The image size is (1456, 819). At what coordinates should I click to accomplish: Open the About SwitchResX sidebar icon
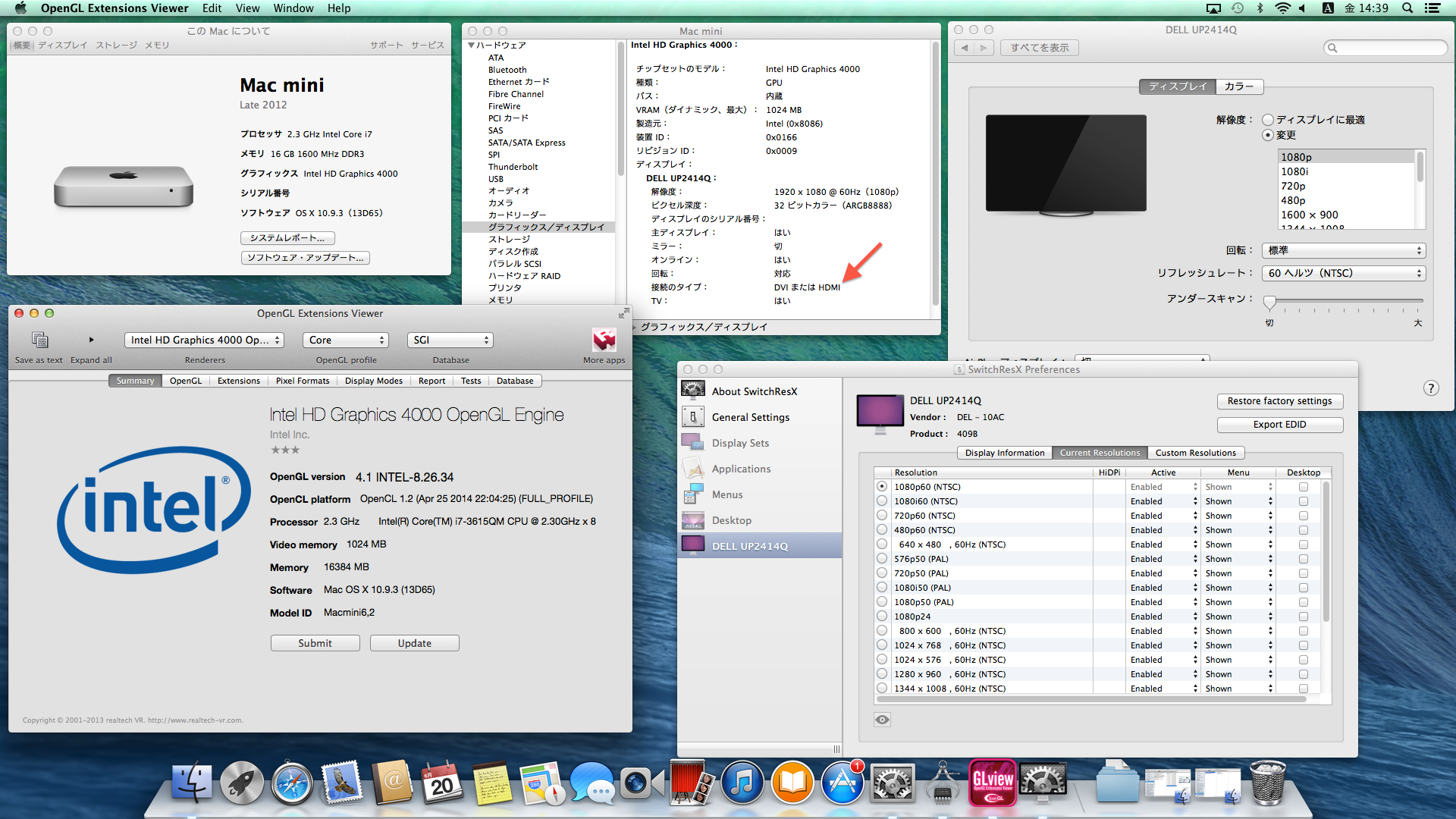tap(692, 391)
